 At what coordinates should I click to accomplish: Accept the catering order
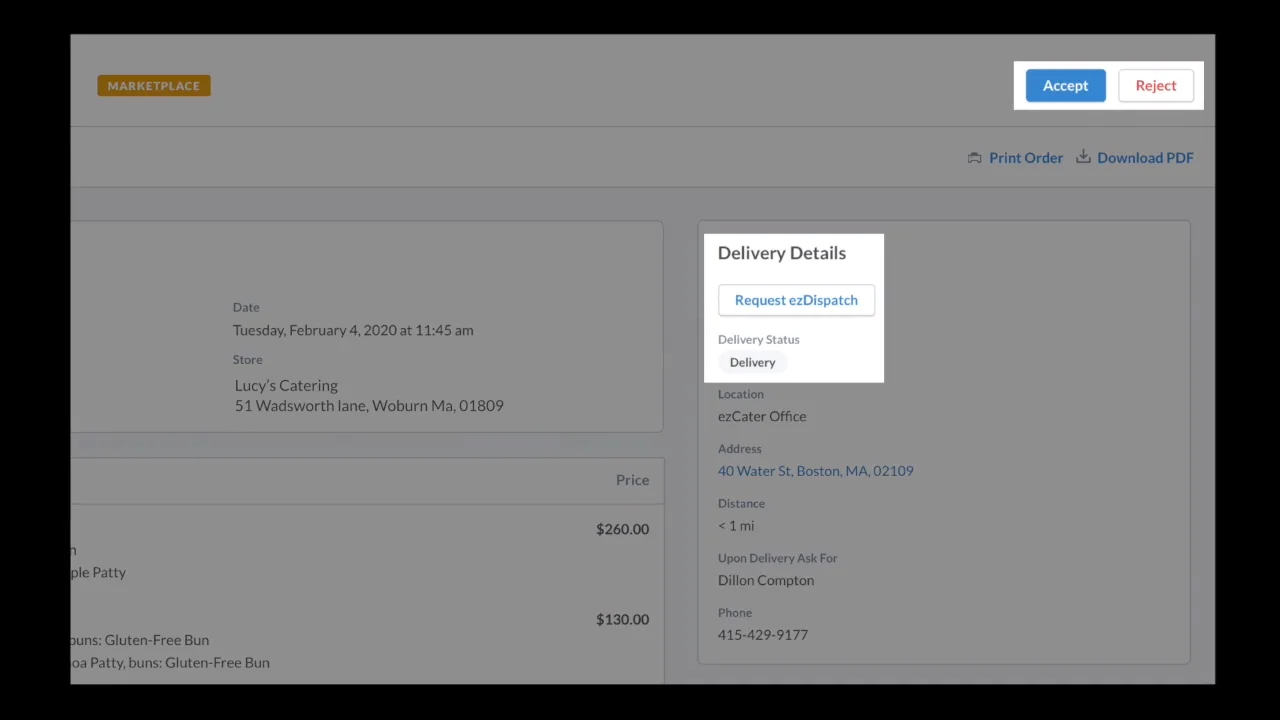coord(1065,86)
